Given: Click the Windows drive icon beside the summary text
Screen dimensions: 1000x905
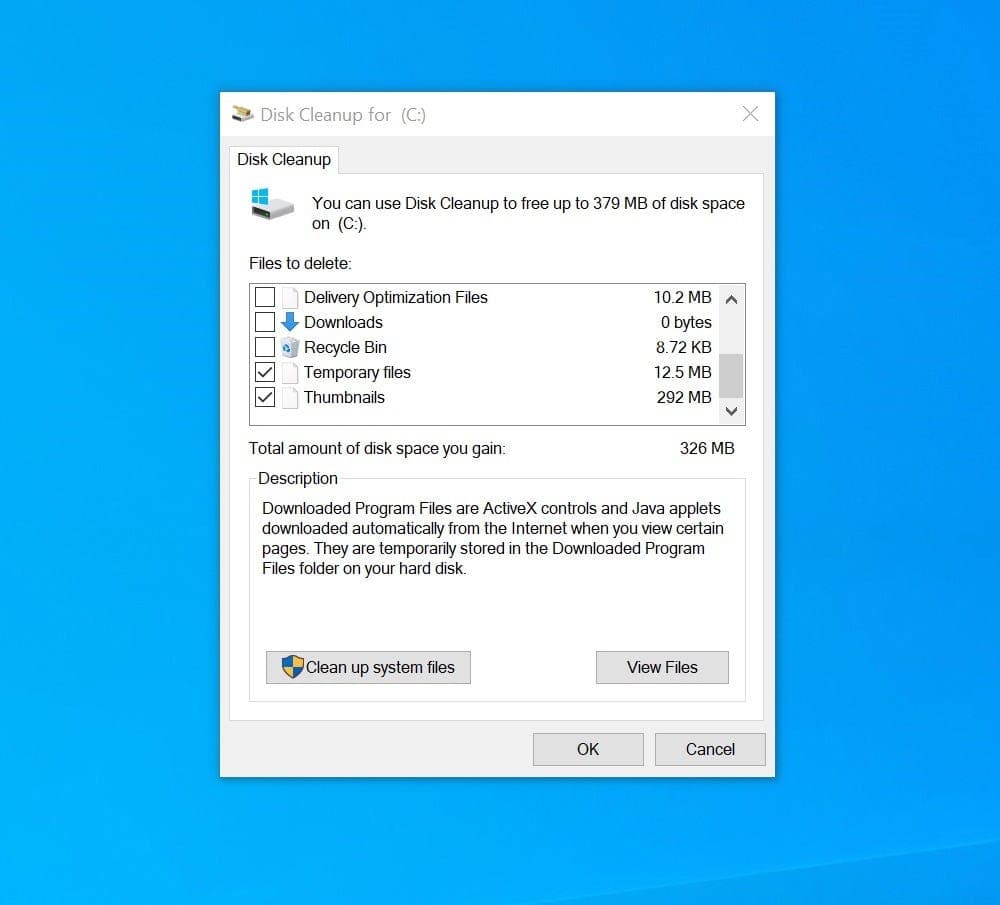Looking at the screenshot, I should 272,204.
